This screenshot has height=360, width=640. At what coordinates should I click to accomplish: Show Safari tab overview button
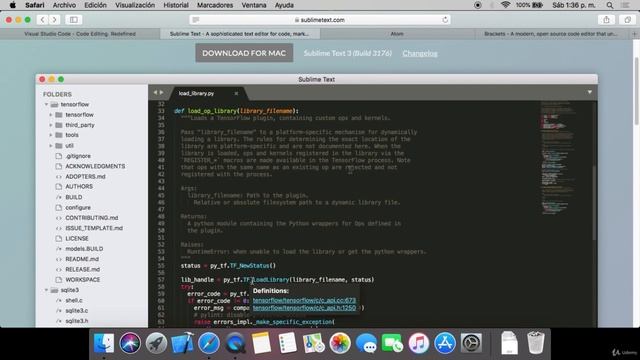[627, 20]
